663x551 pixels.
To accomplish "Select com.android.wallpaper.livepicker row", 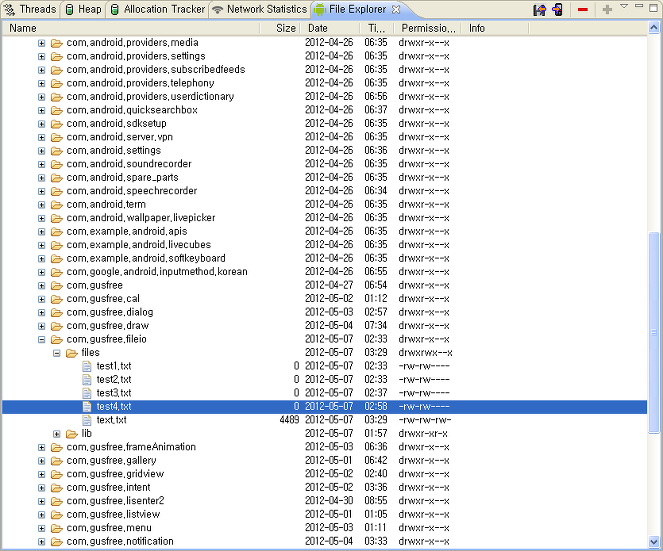I will coord(325,218).
